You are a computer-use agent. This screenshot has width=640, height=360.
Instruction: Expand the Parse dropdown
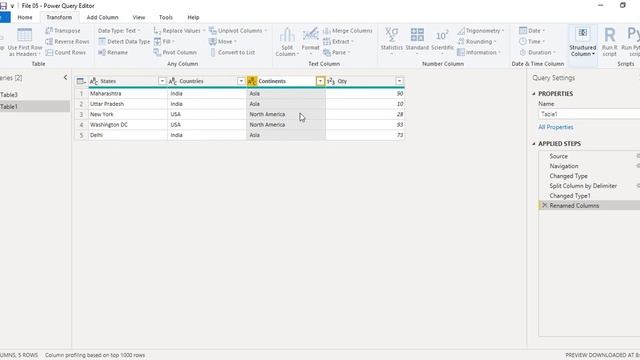coord(337,52)
